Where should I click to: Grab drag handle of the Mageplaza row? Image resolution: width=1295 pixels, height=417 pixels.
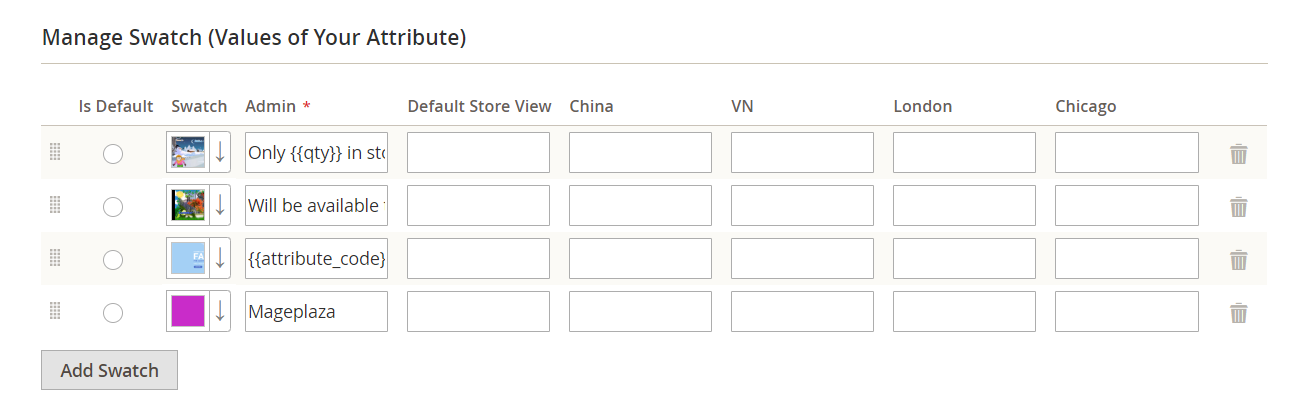point(55,311)
